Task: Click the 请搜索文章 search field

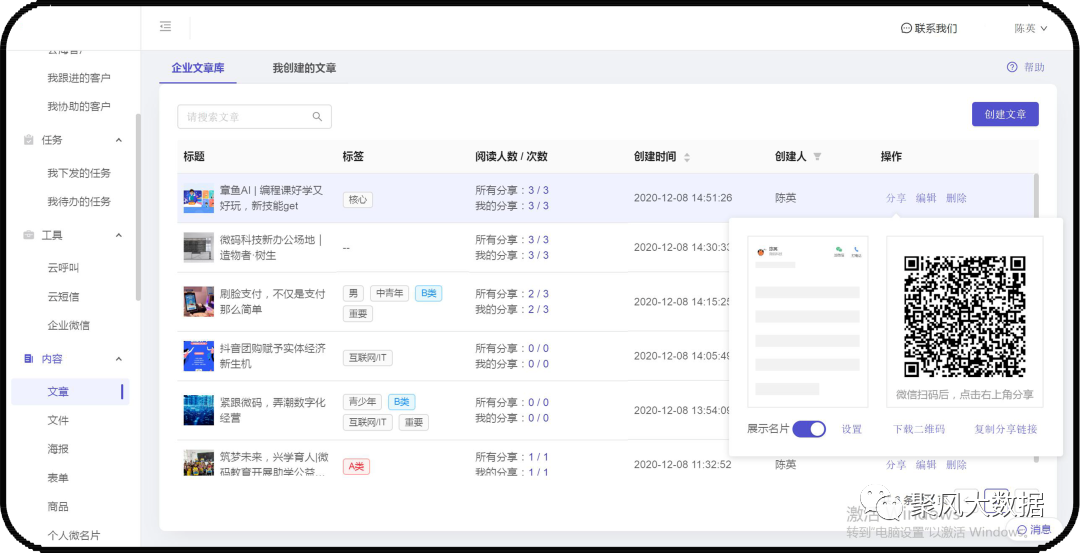Action: [x=254, y=116]
